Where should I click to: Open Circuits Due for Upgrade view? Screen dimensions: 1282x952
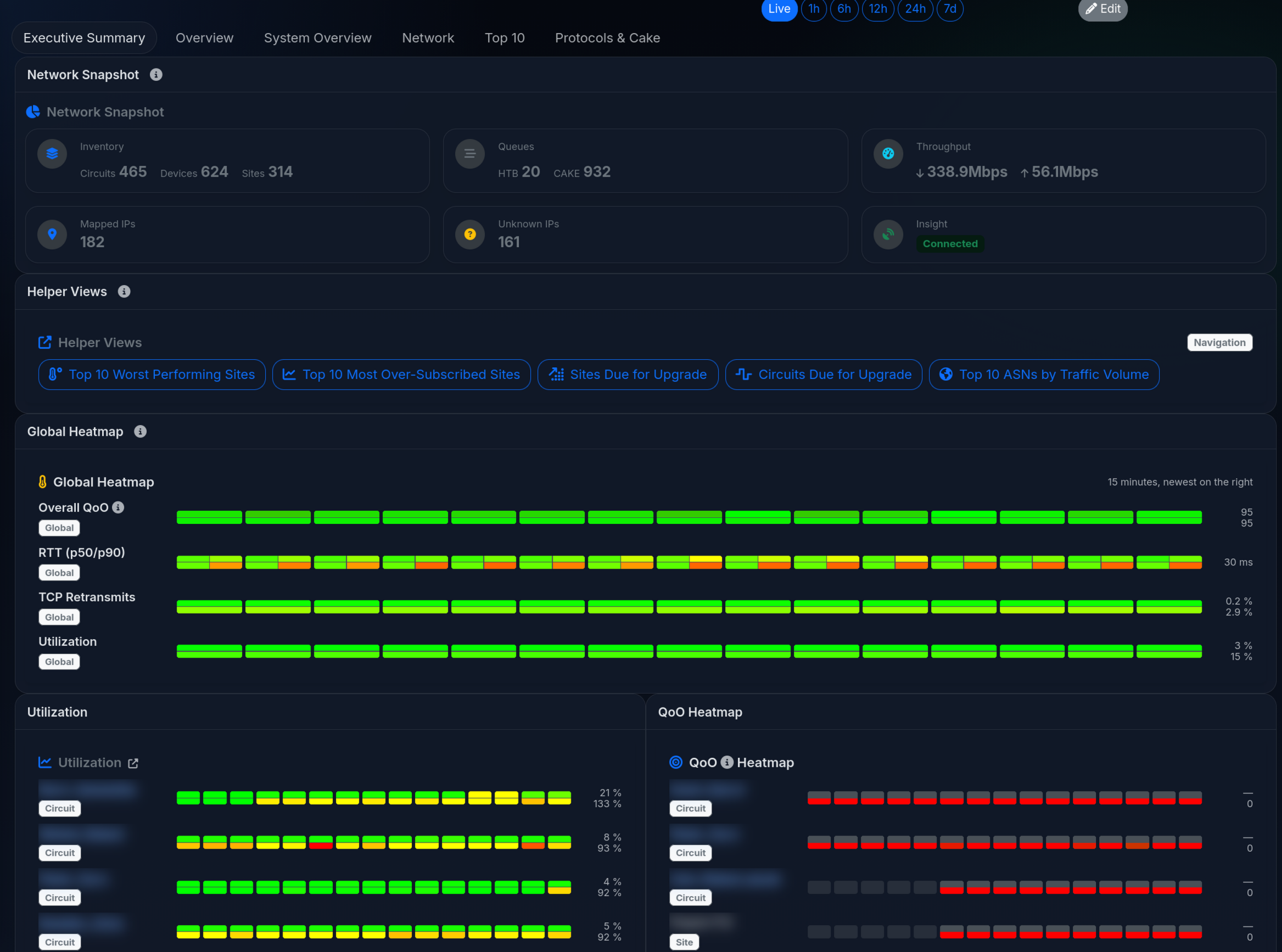point(823,374)
